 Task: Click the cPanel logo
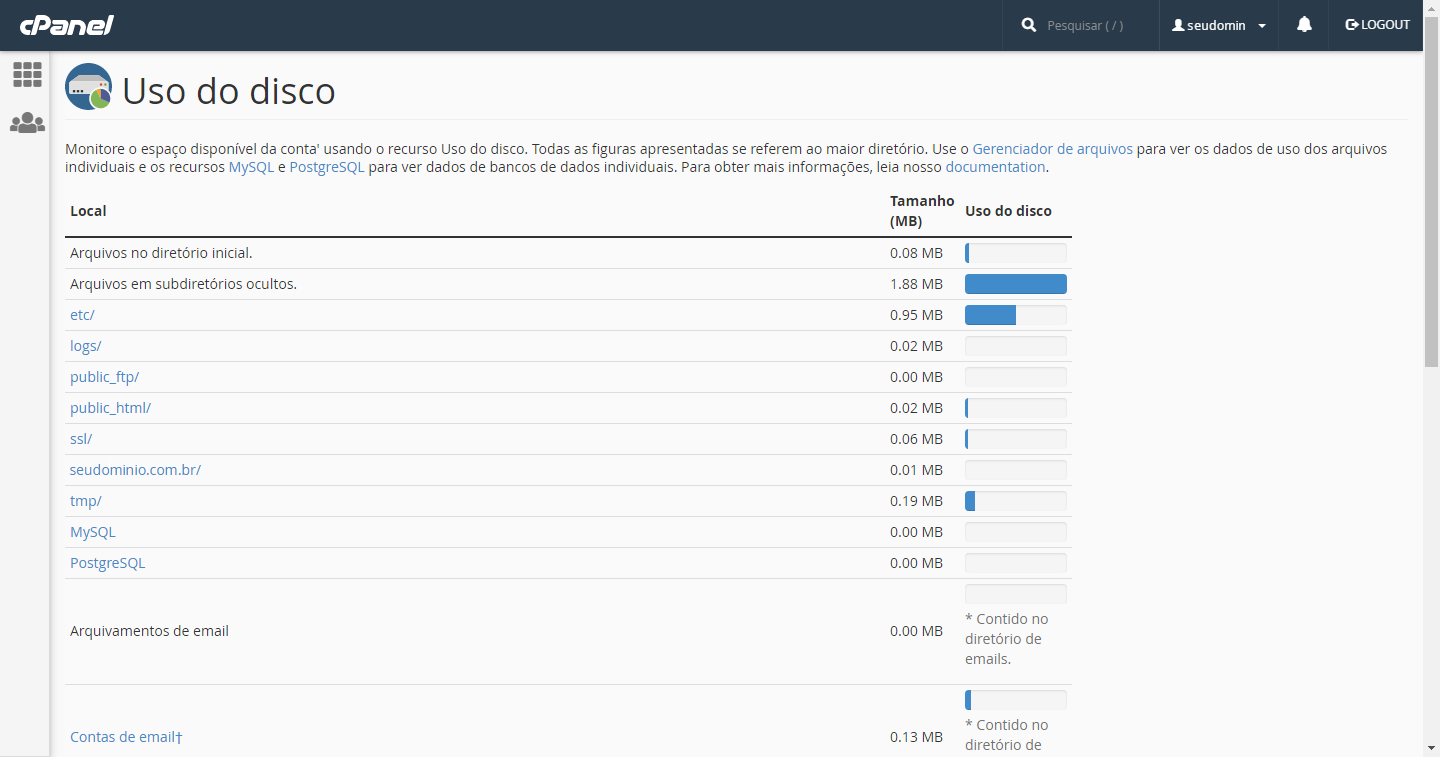66,25
